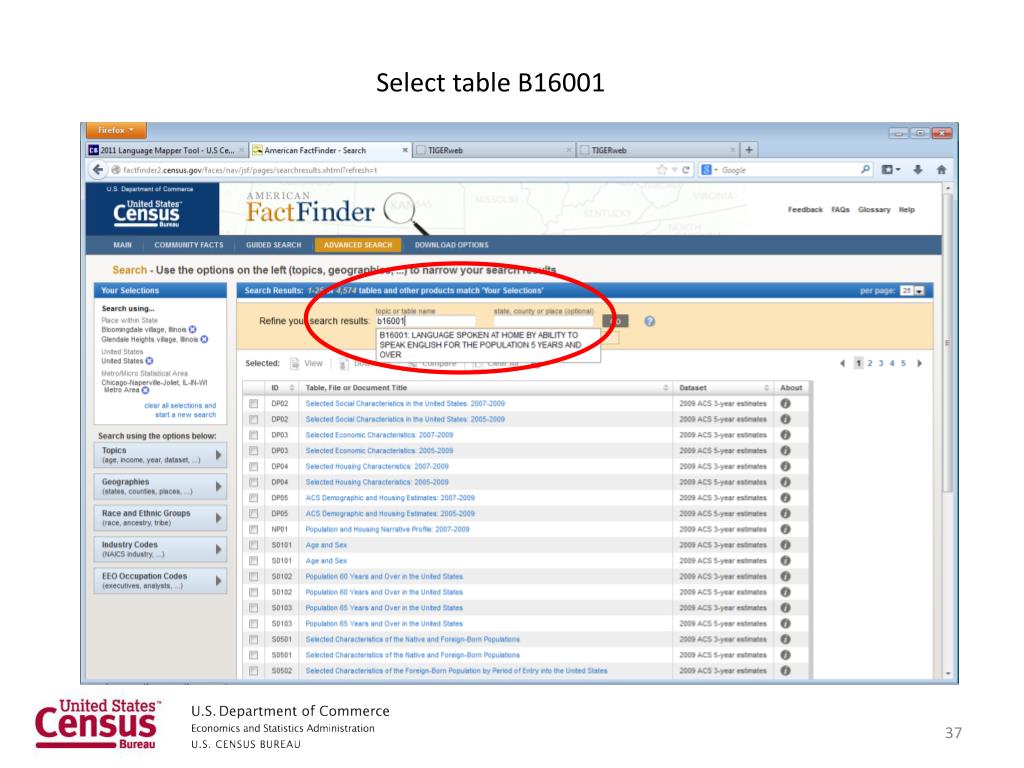Click the state, county or place input field
1024x768 pixels.
(543, 321)
